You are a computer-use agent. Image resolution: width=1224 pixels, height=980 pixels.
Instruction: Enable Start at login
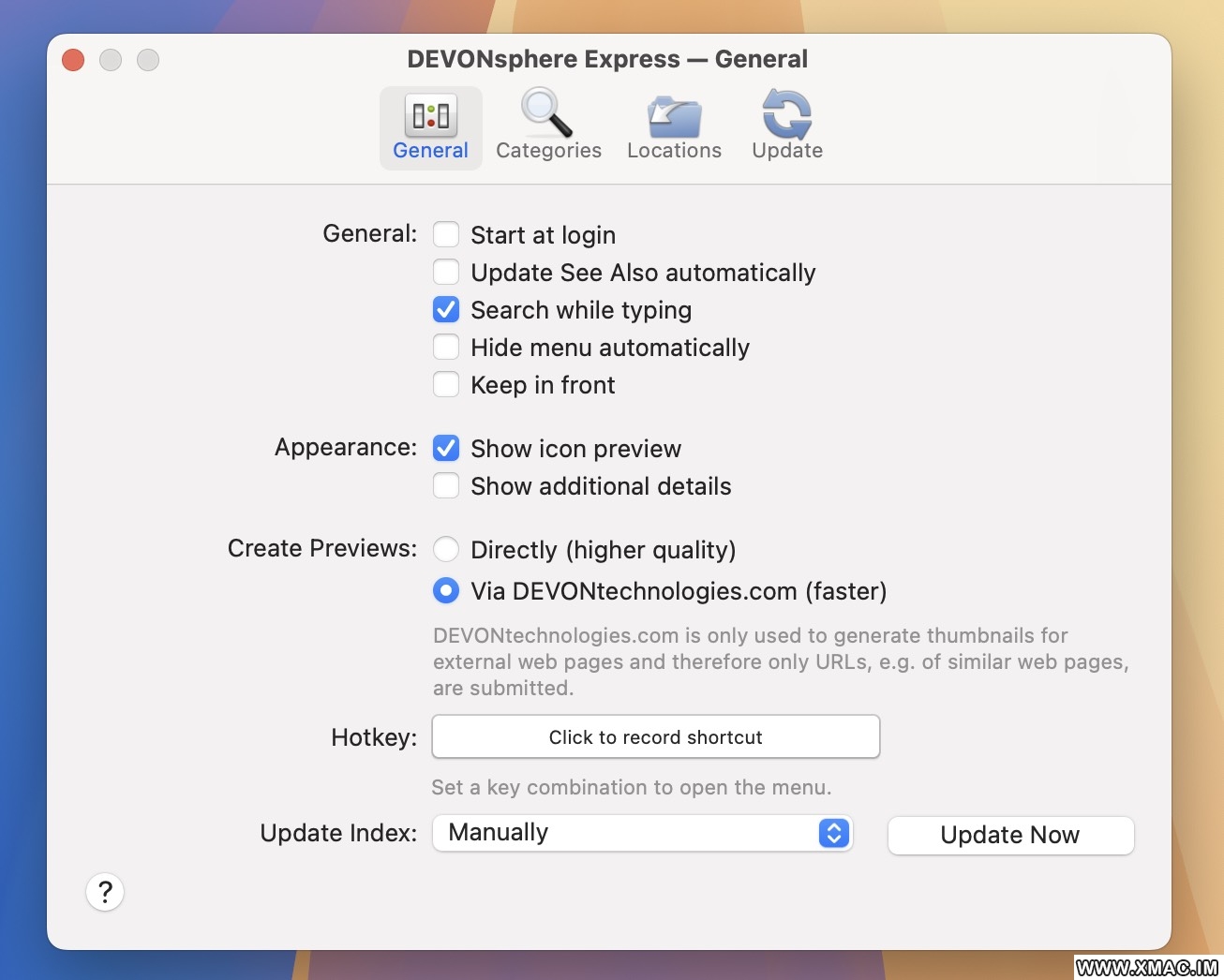(x=446, y=234)
